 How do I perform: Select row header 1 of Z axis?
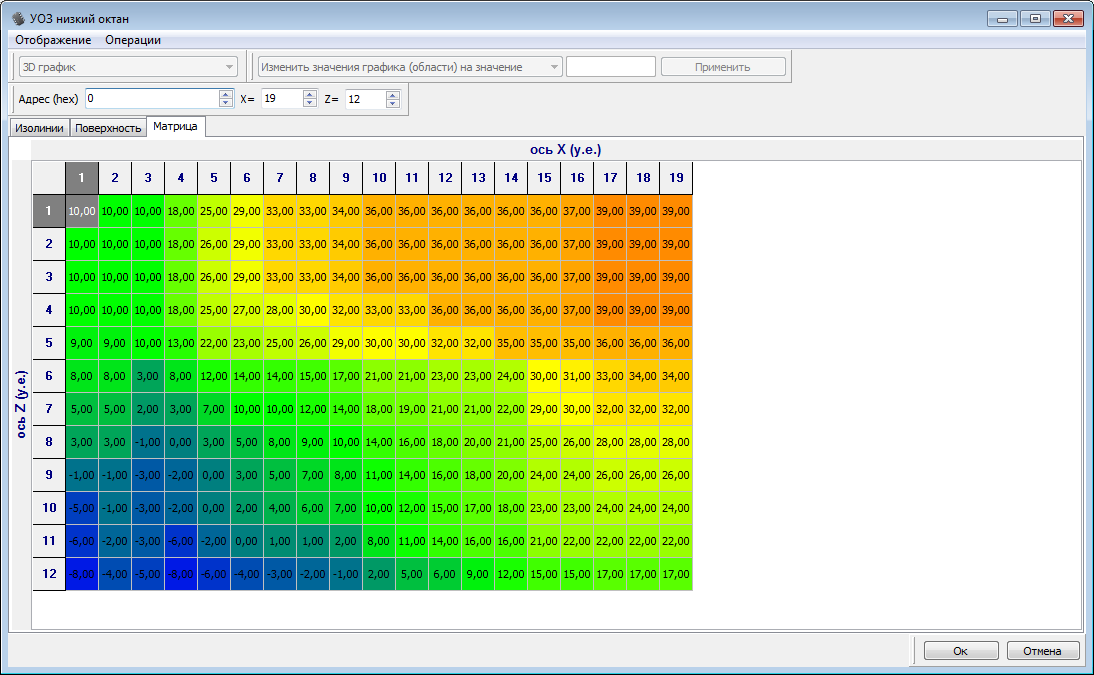49,211
